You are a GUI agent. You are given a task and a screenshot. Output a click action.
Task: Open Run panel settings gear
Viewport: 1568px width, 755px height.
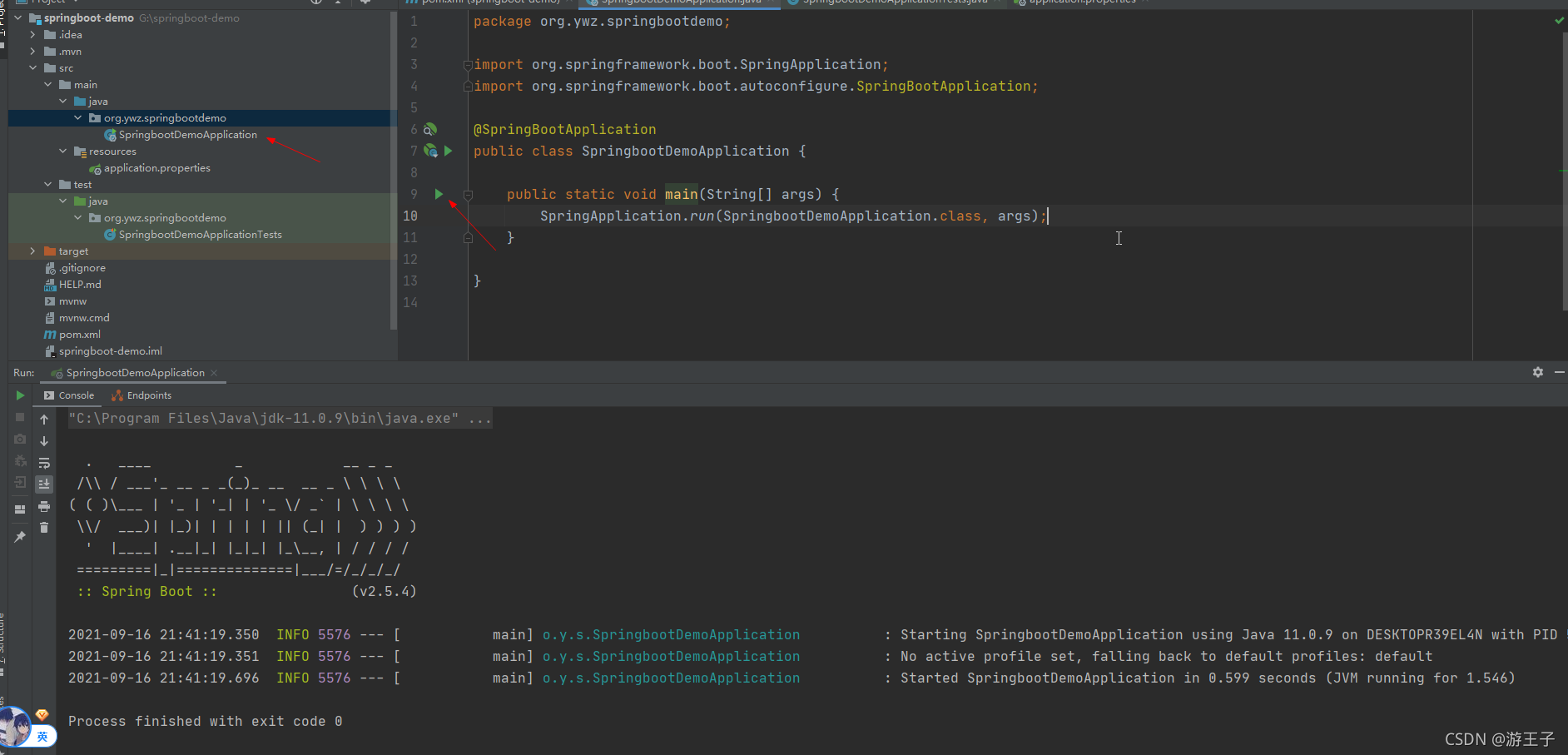(1538, 372)
